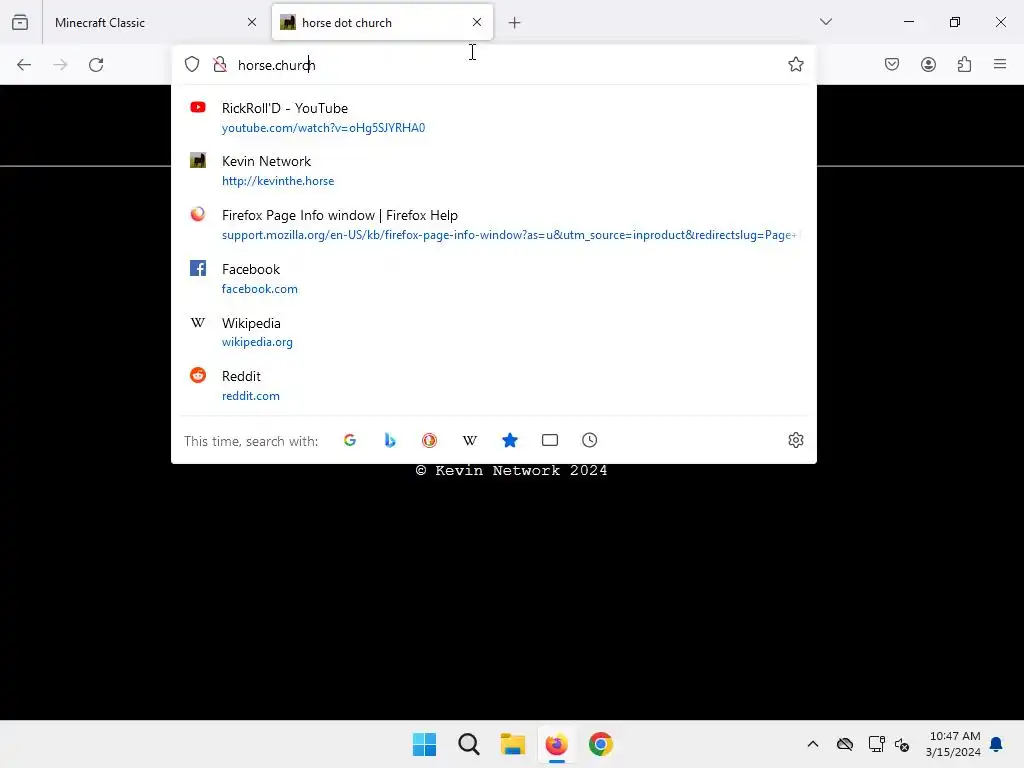The image size is (1024, 768).
Task: Open Windows Start menu
Action: tap(424, 744)
